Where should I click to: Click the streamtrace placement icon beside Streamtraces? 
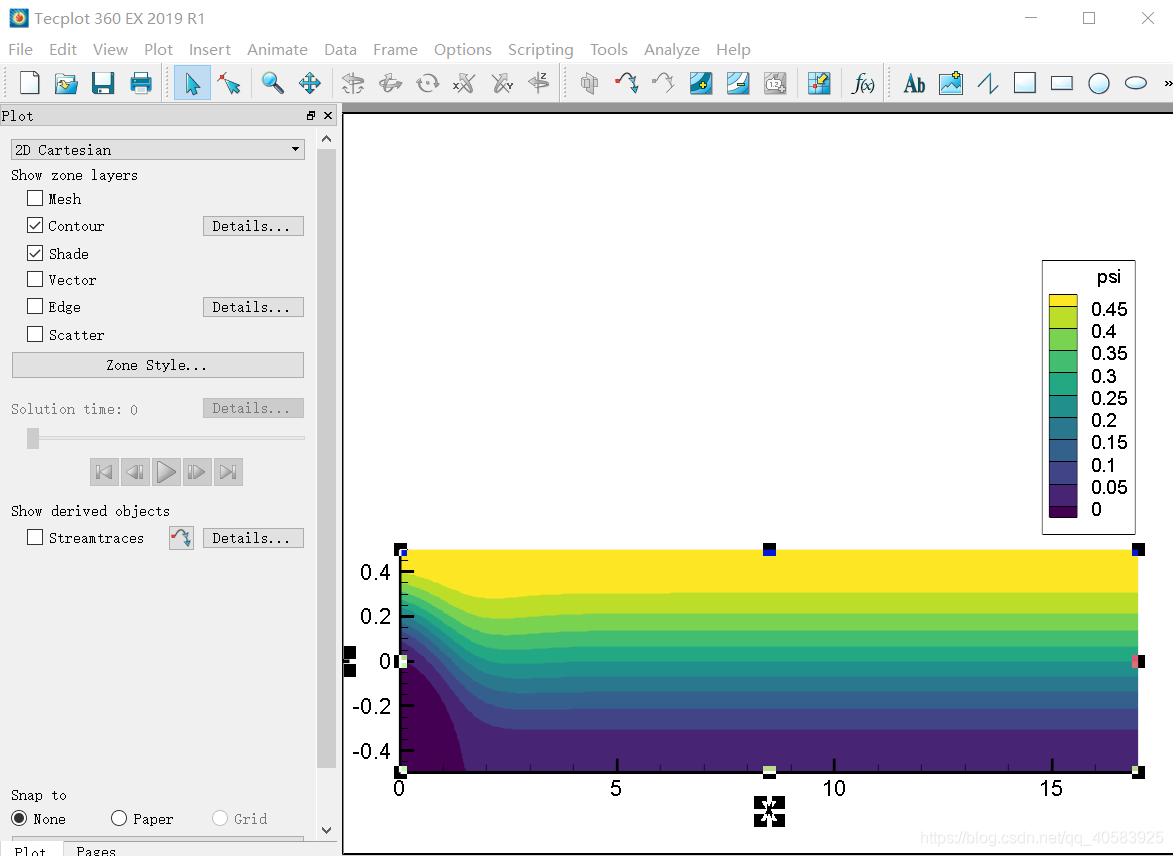pyautogui.click(x=181, y=537)
